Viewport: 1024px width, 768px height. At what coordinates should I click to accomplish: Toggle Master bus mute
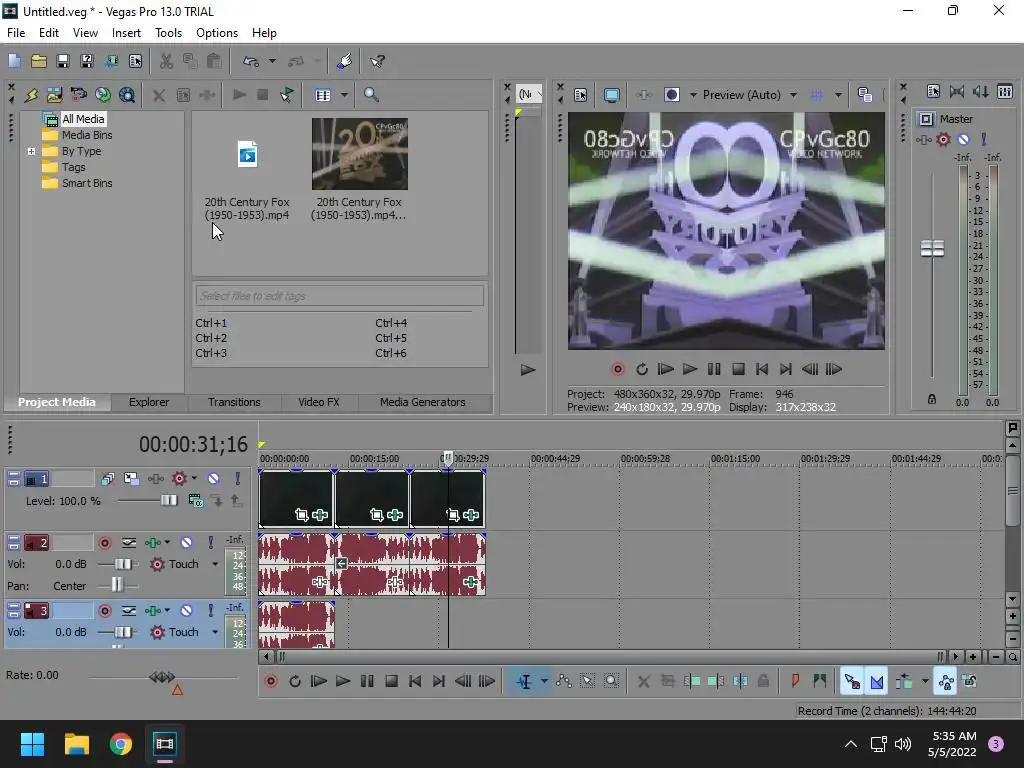963,140
